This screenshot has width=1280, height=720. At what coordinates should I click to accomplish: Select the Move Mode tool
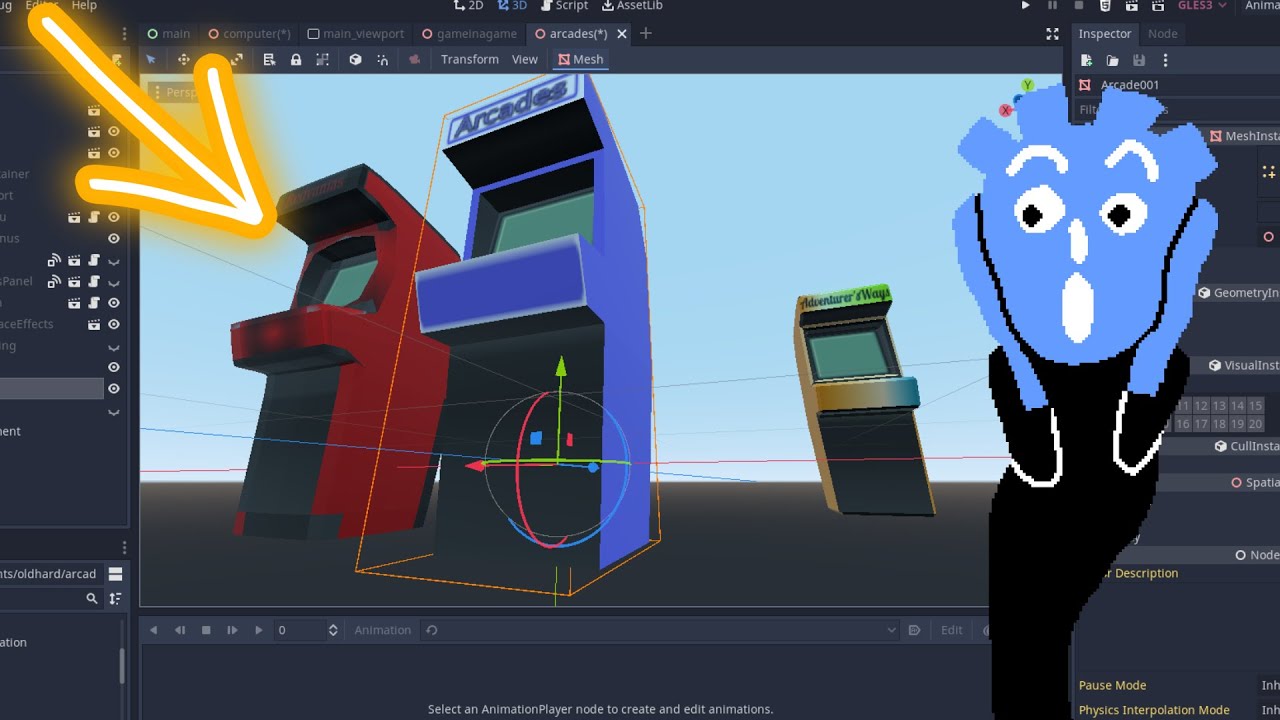click(x=184, y=60)
